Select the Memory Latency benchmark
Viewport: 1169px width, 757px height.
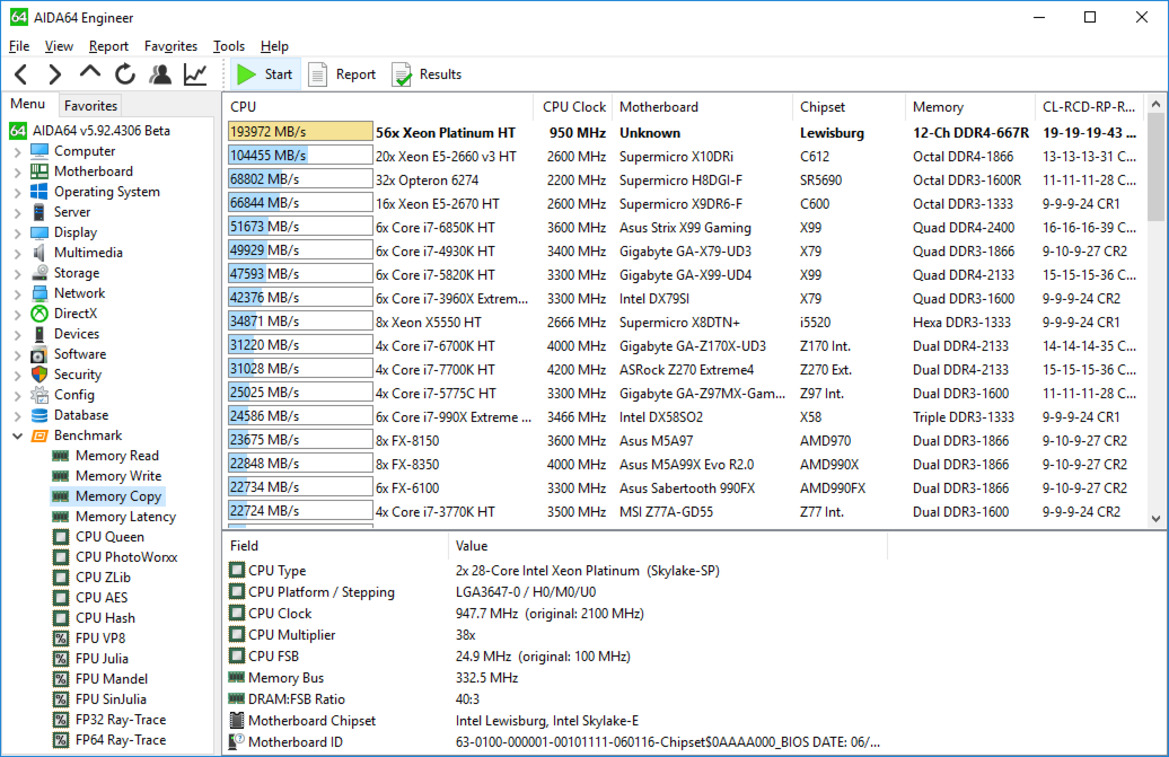[x=125, y=516]
